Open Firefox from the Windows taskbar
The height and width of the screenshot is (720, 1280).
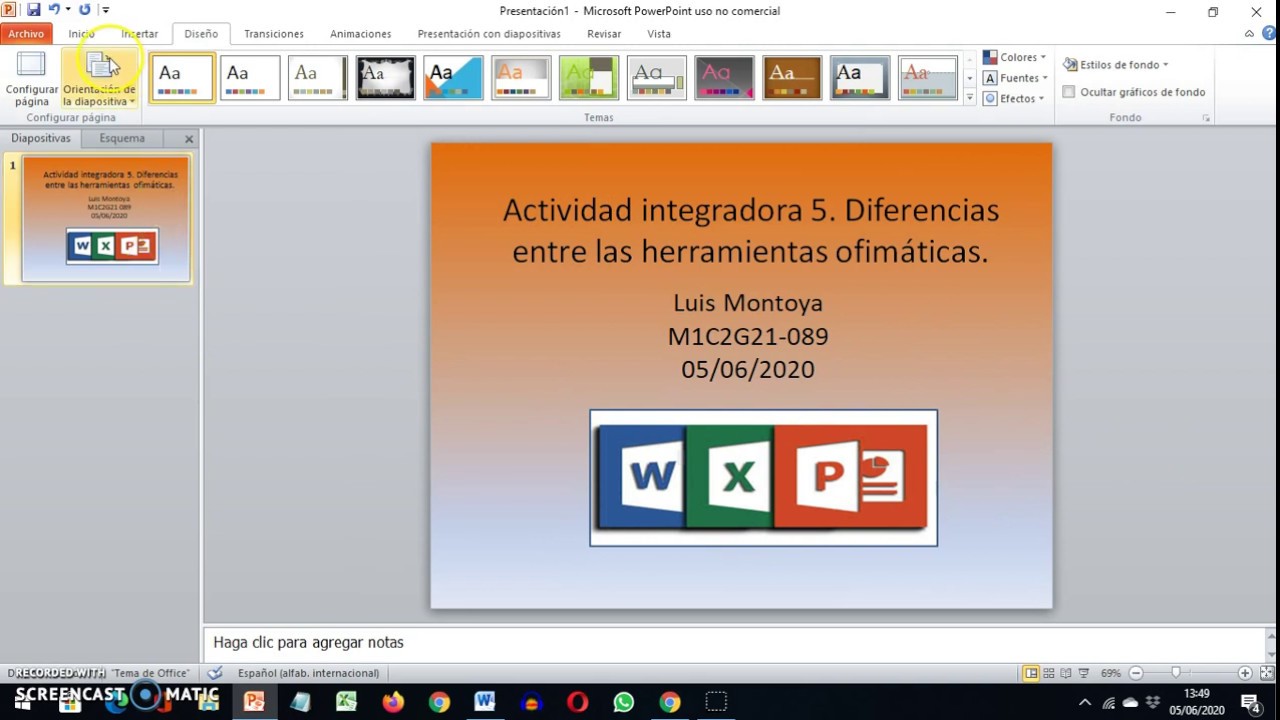pos(393,702)
